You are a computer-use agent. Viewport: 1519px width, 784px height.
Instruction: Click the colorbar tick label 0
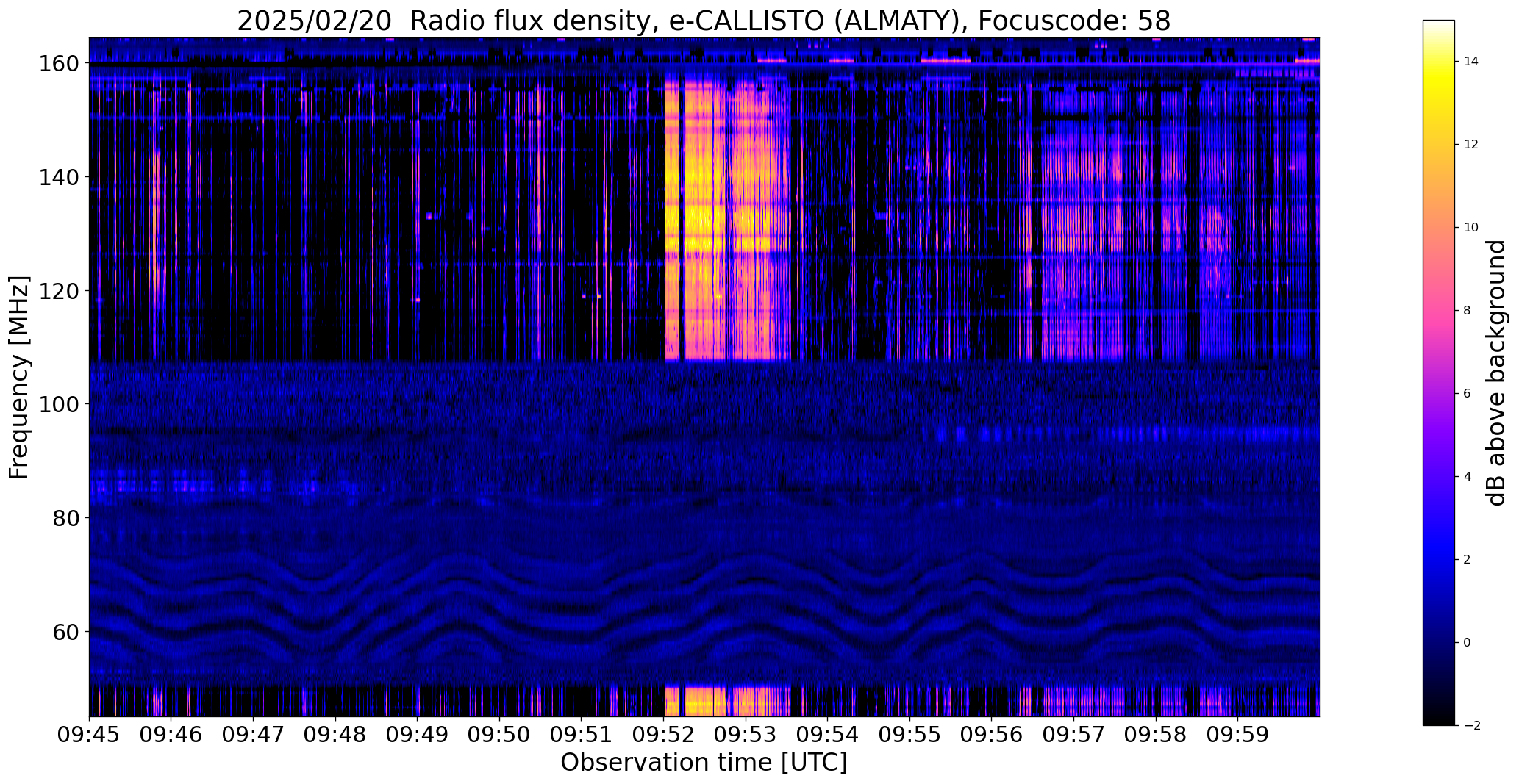(x=1468, y=643)
